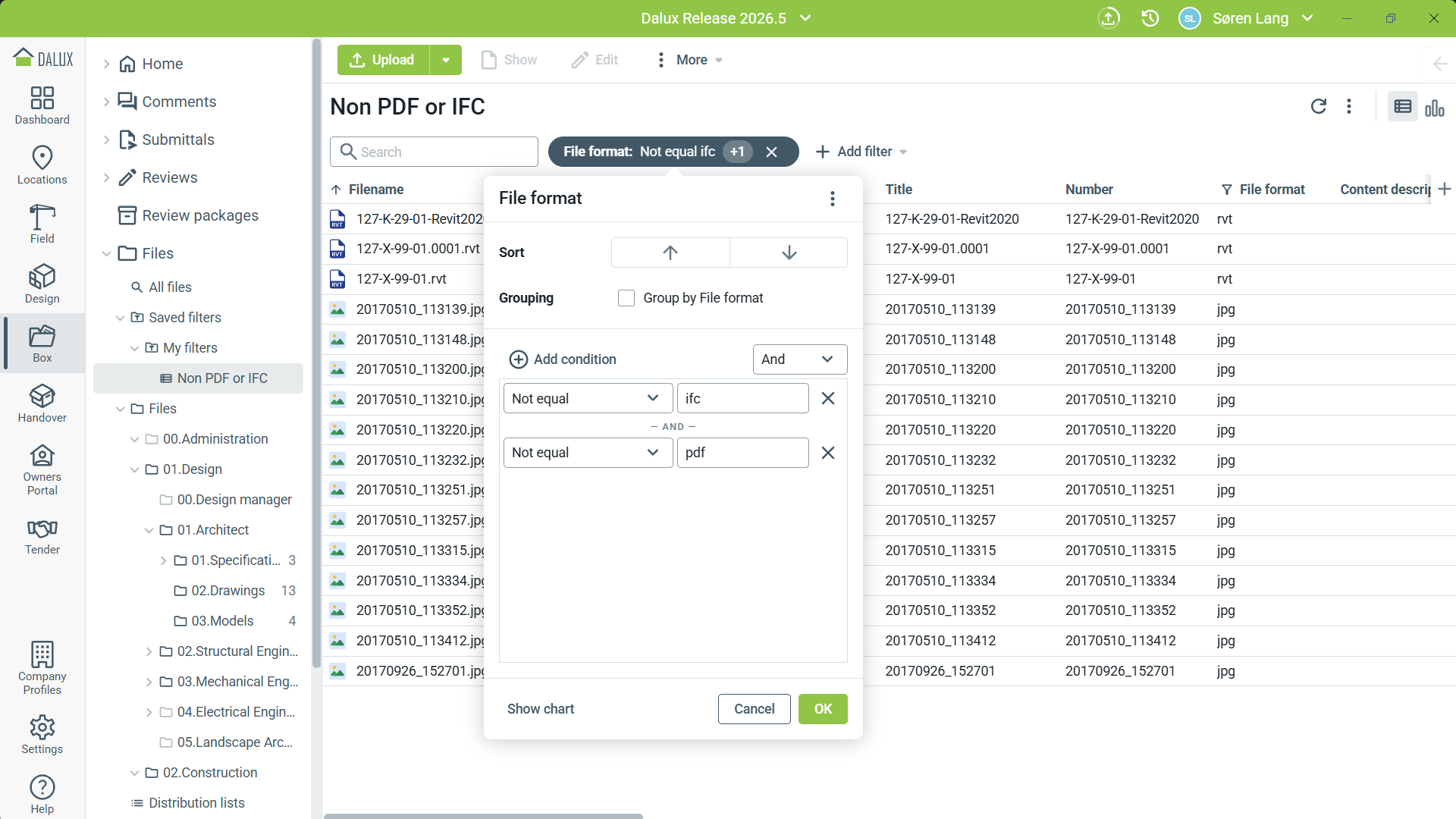Viewport: 1456px width, 819px height.
Task: Open the File format popup options menu
Action: pos(833,199)
